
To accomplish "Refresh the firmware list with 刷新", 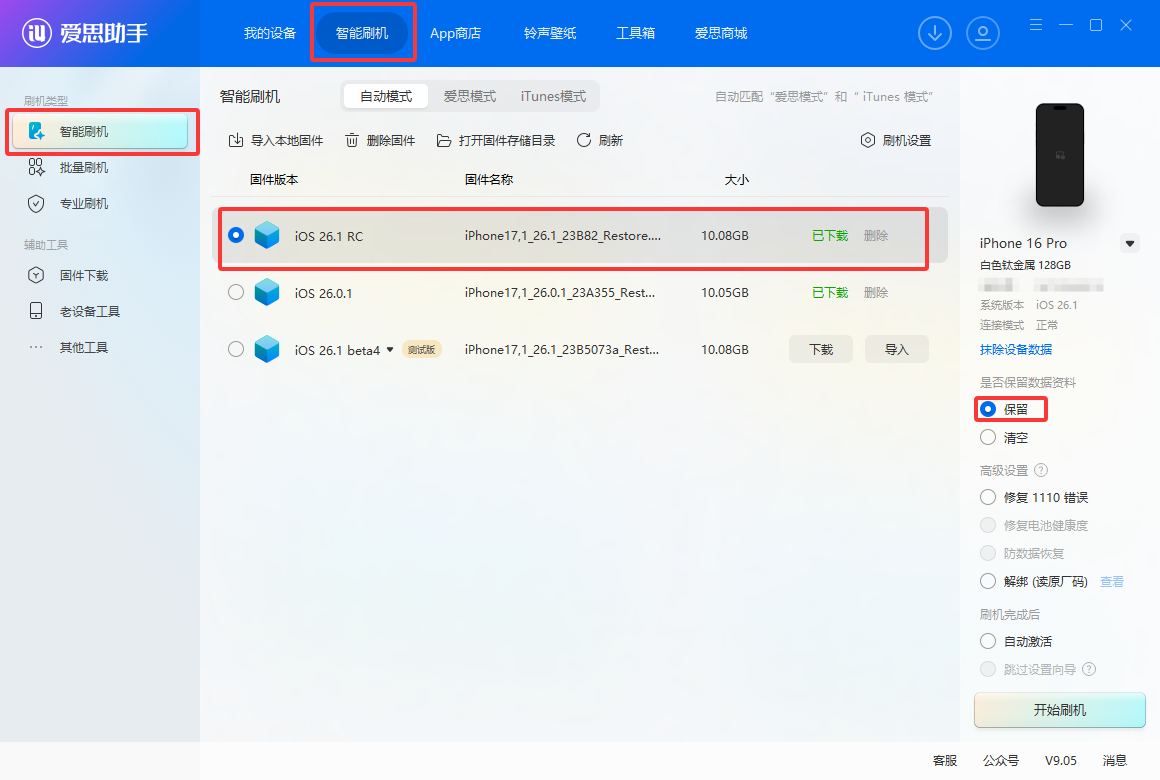I will point(599,140).
